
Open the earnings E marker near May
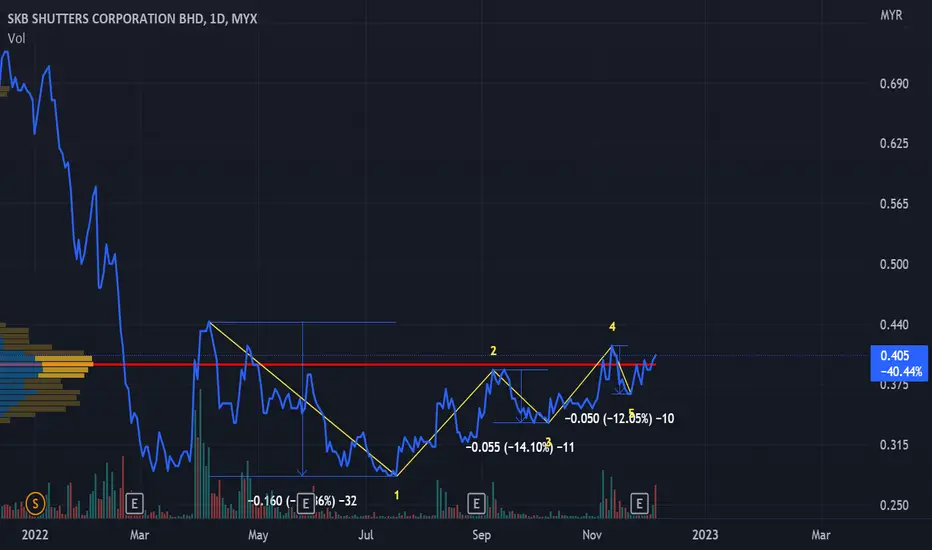click(x=306, y=504)
